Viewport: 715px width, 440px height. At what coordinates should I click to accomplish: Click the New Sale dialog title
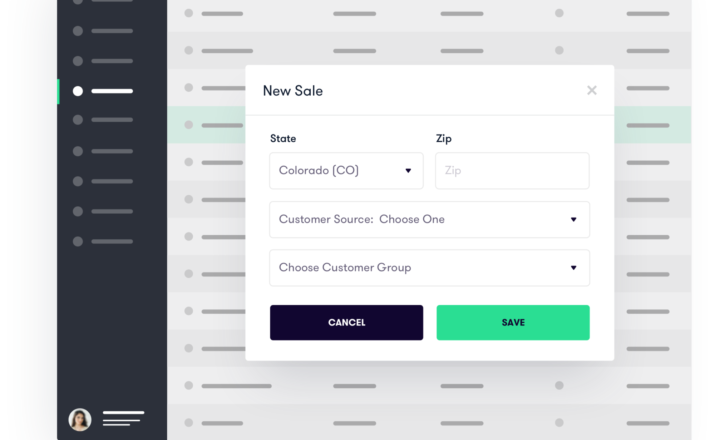click(293, 91)
